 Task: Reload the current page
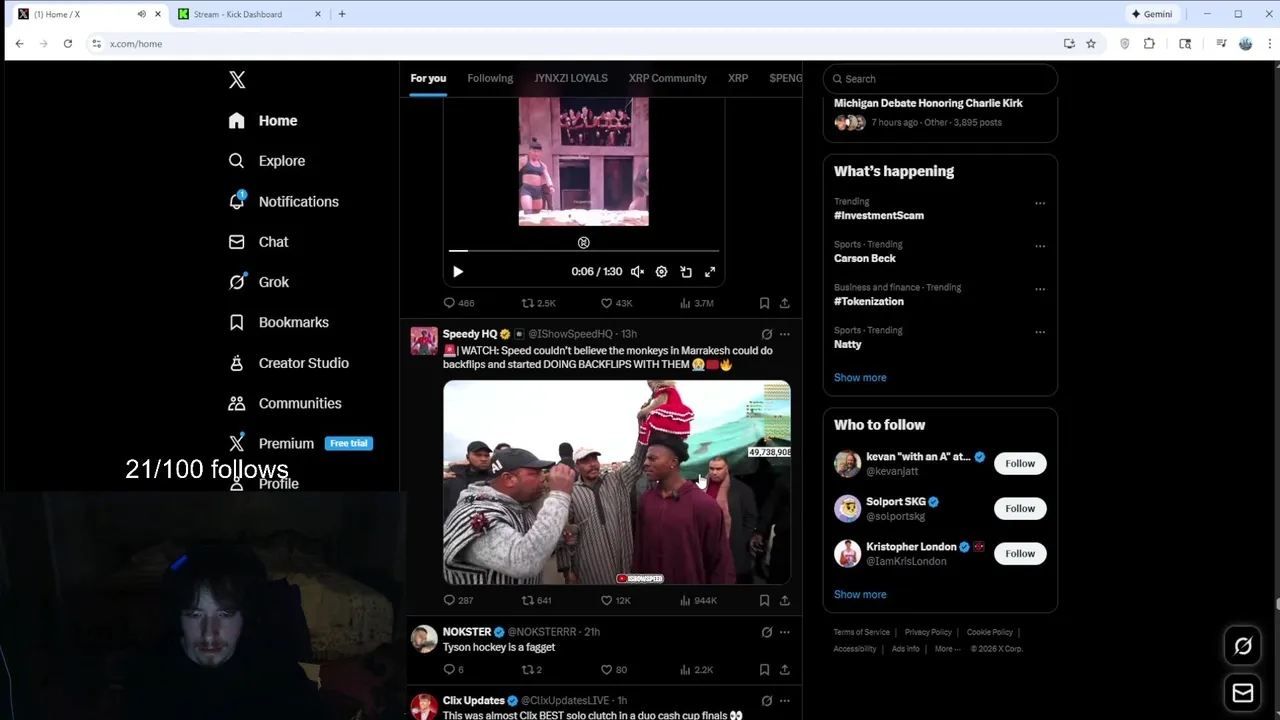(68, 44)
